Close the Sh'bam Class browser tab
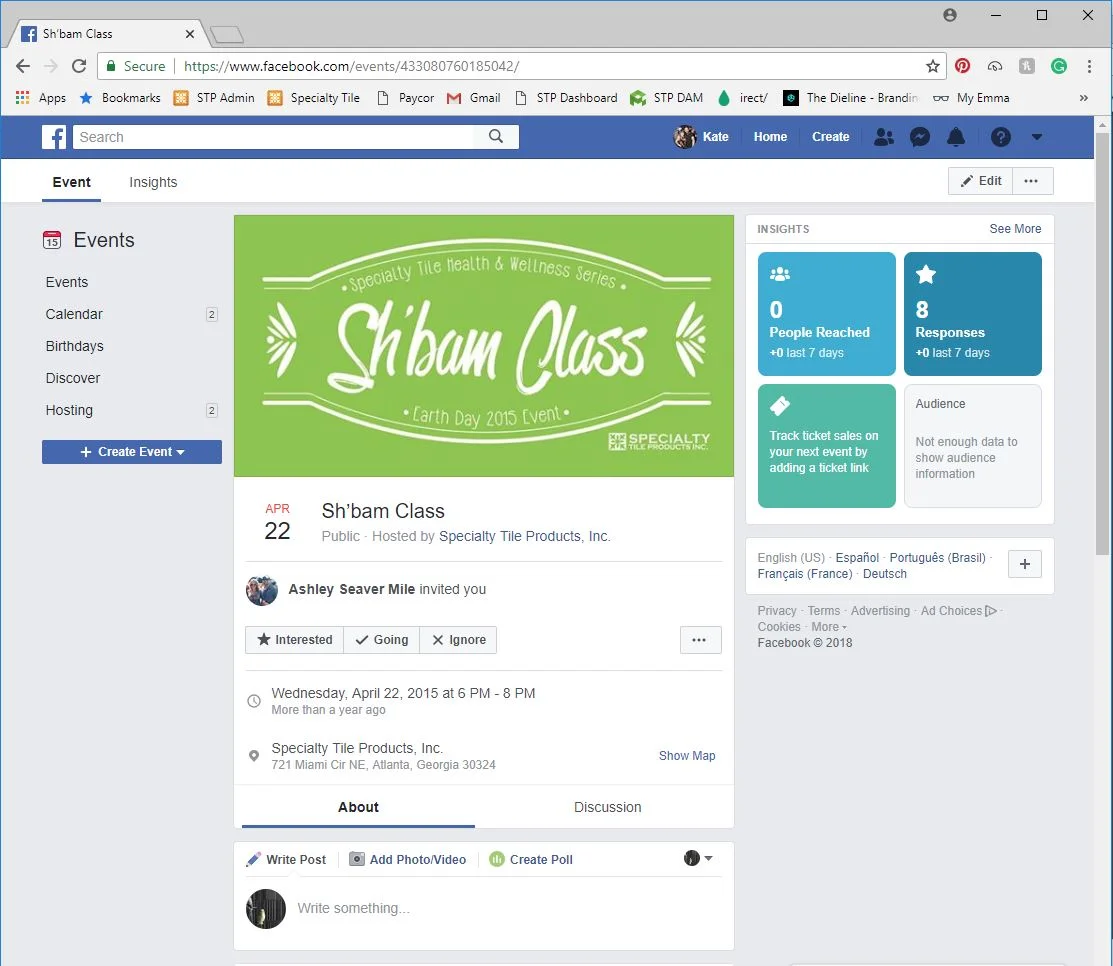The image size is (1113, 966). 190,33
